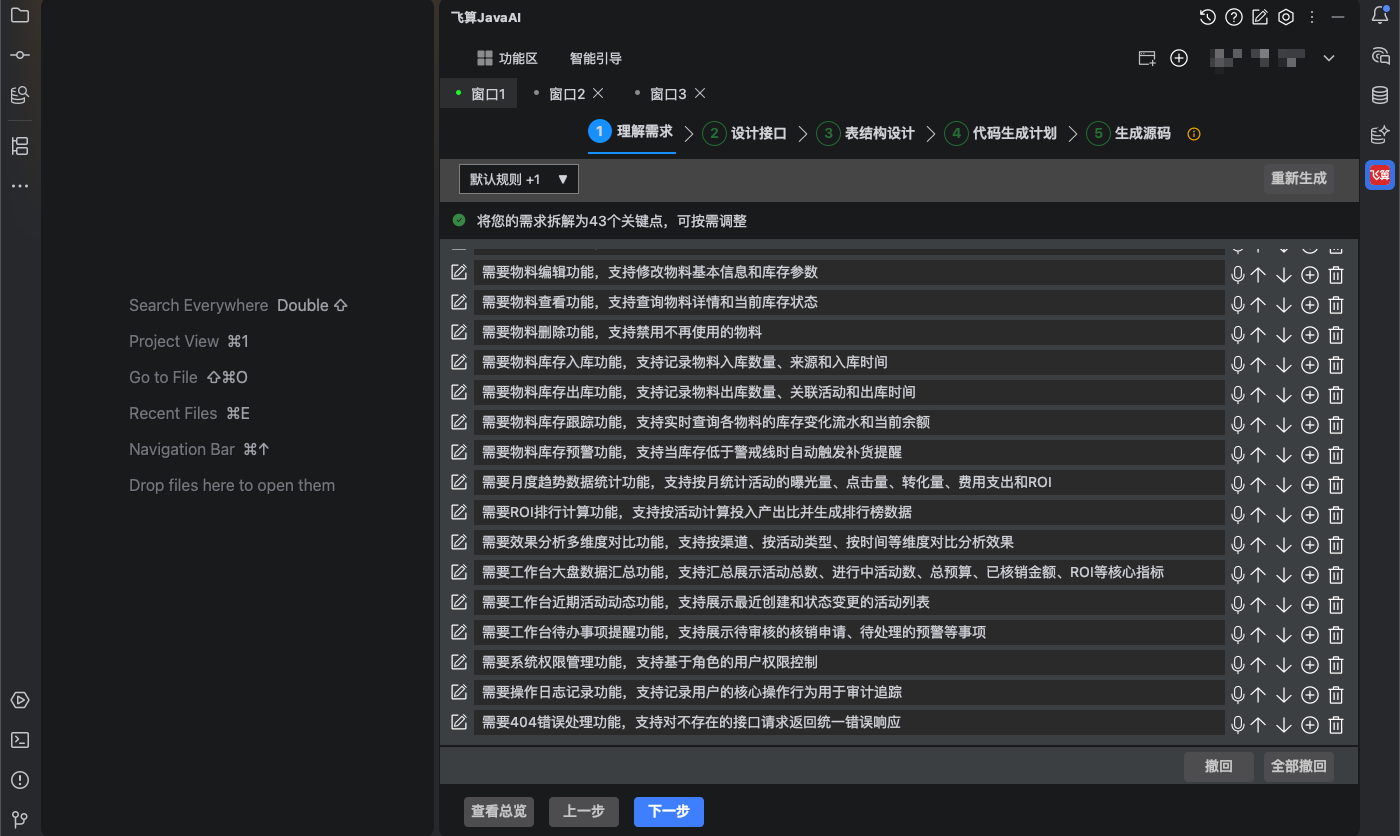
Task: Delete the 需要404错误处理功能 row
Action: (1336, 725)
